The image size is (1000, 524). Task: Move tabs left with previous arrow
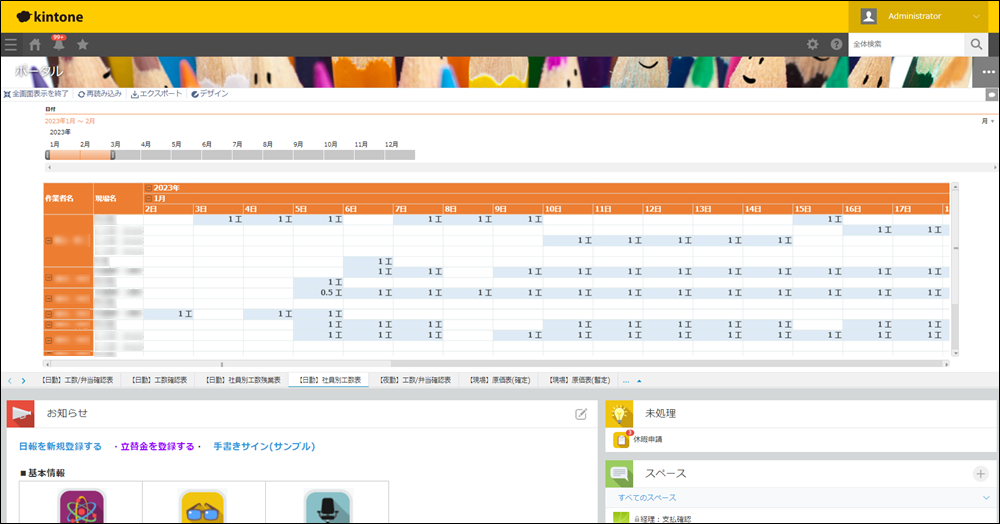(x=10, y=381)
